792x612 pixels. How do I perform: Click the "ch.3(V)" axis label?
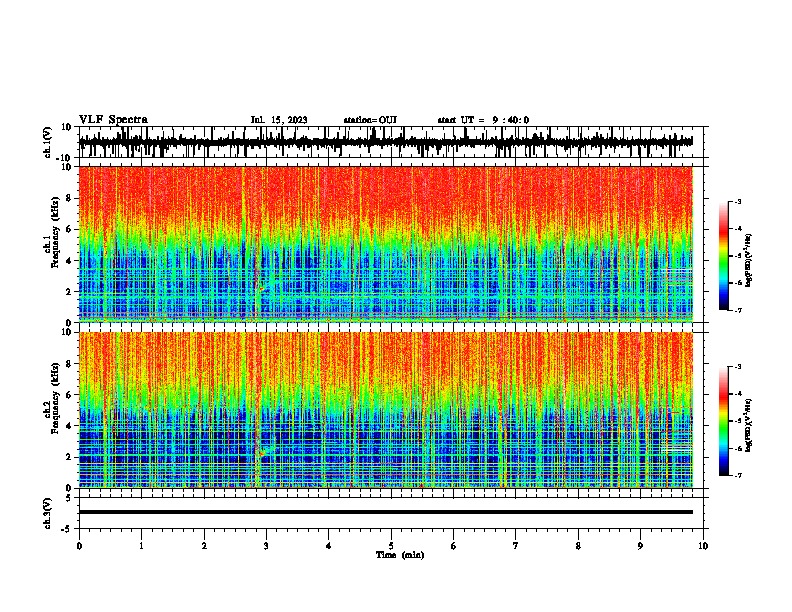tap(48, 513)
